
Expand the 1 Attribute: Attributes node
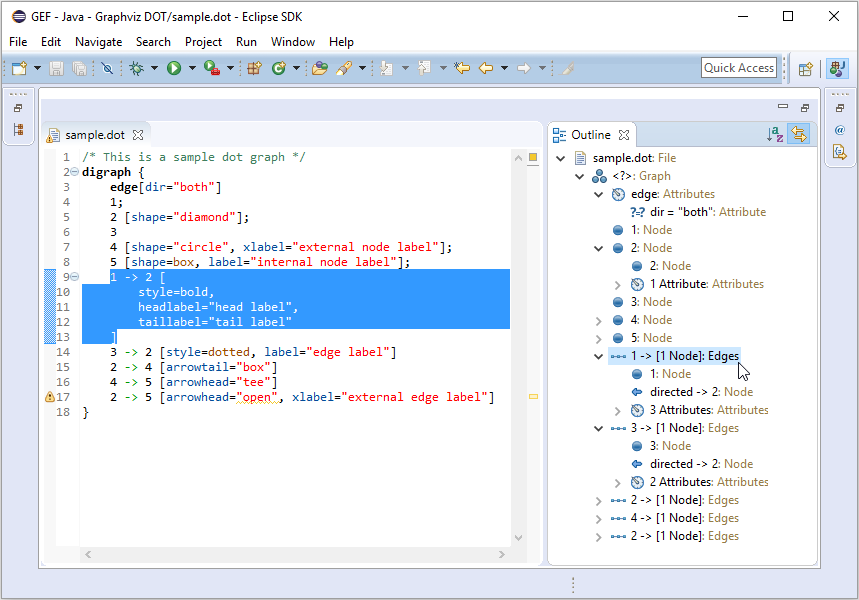coord(617,285)
